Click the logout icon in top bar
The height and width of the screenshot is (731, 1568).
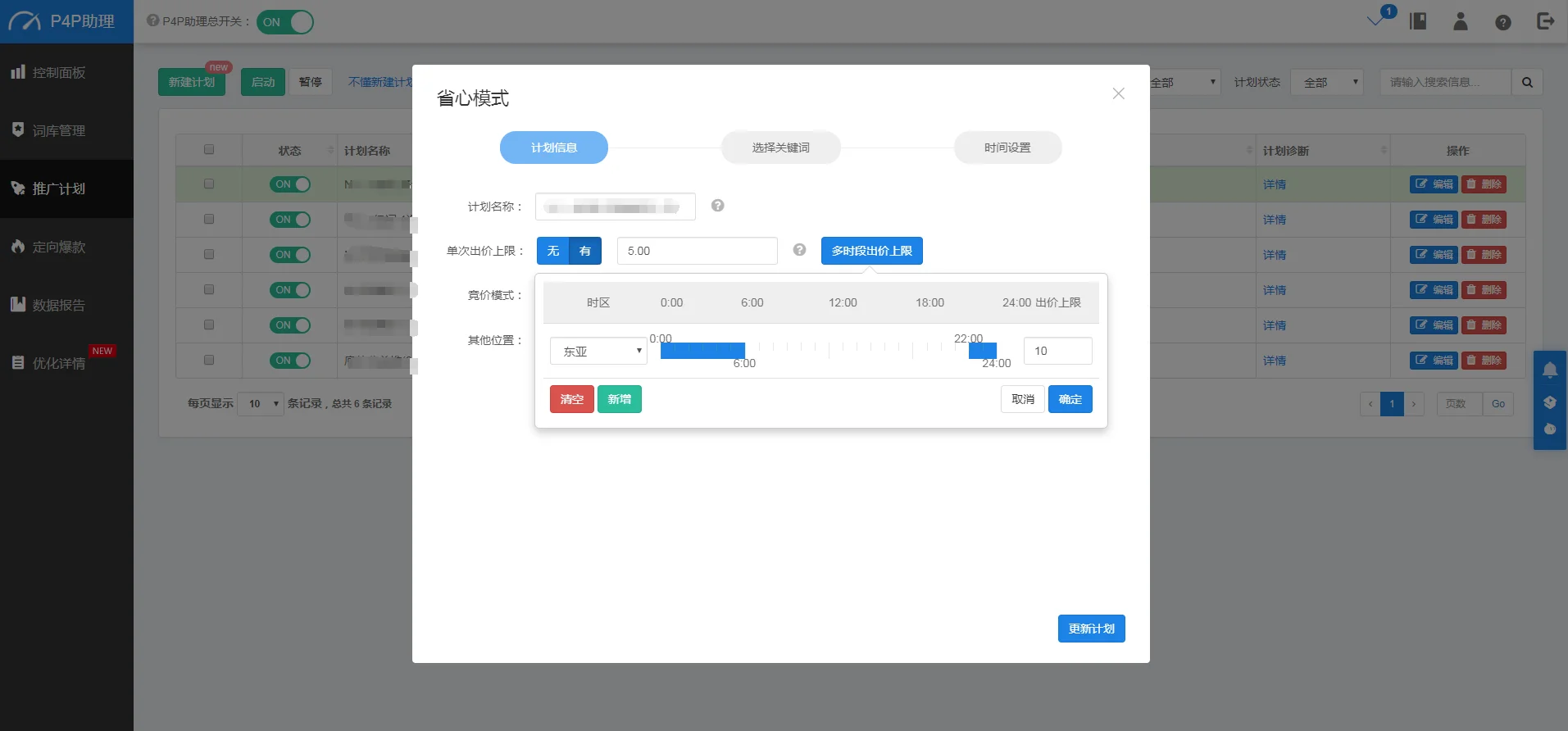[x=1545, y=22]
